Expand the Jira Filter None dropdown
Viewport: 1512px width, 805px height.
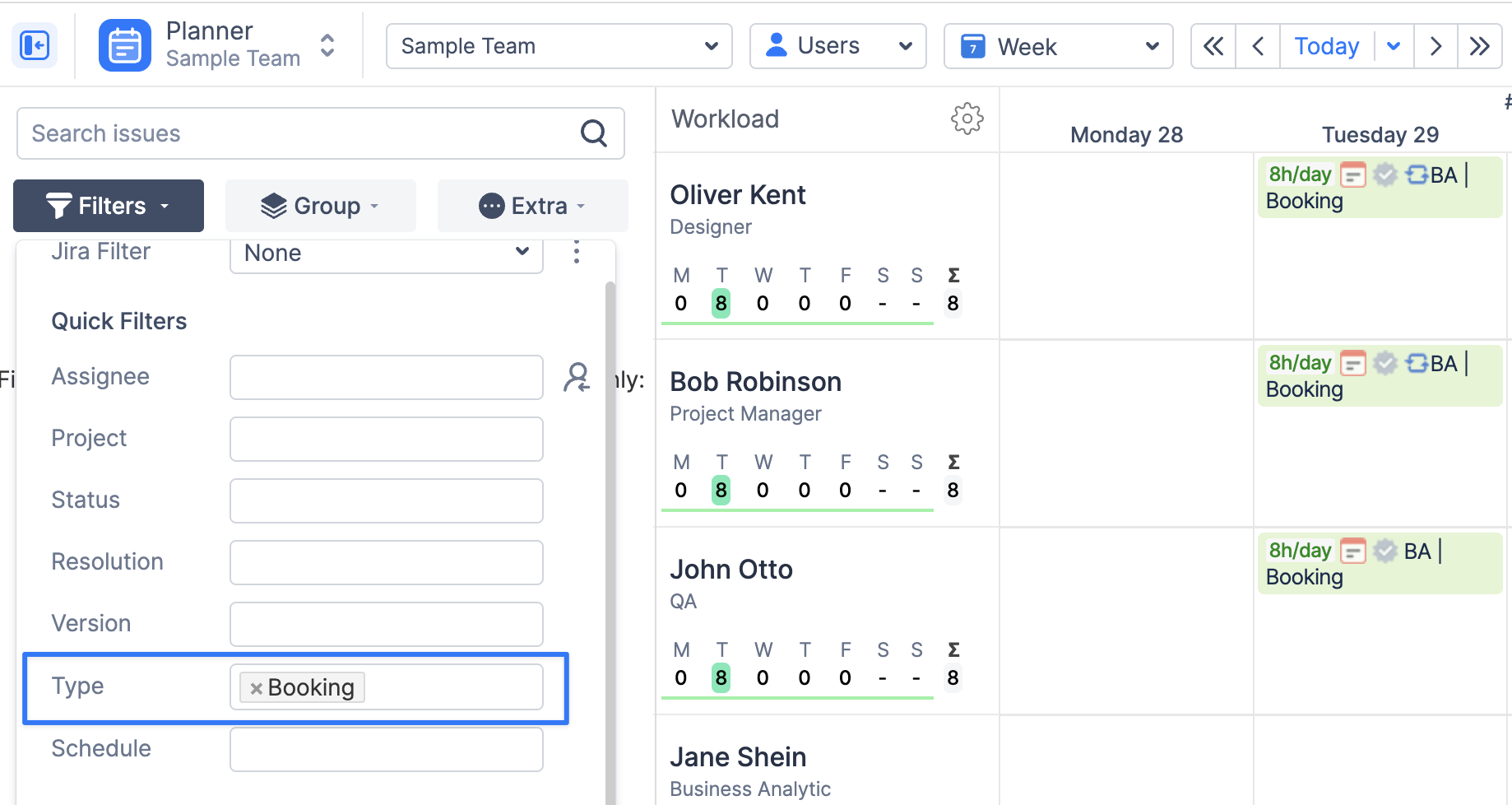tap(387, 253)
